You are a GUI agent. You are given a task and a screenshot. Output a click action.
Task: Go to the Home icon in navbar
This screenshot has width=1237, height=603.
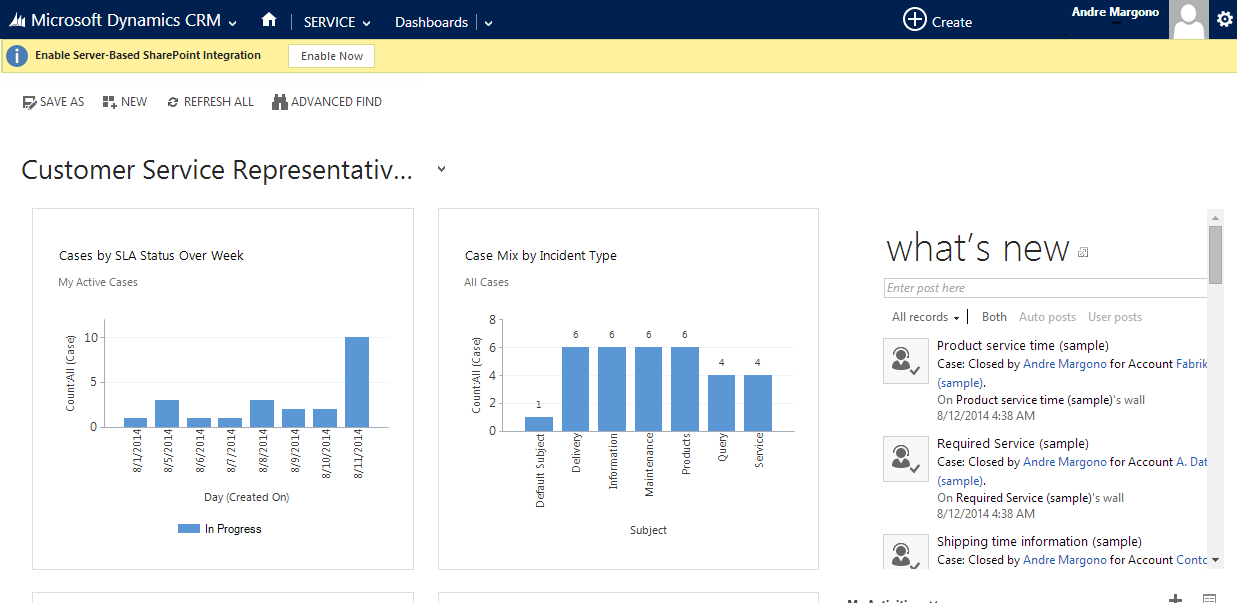click(268, 20)
